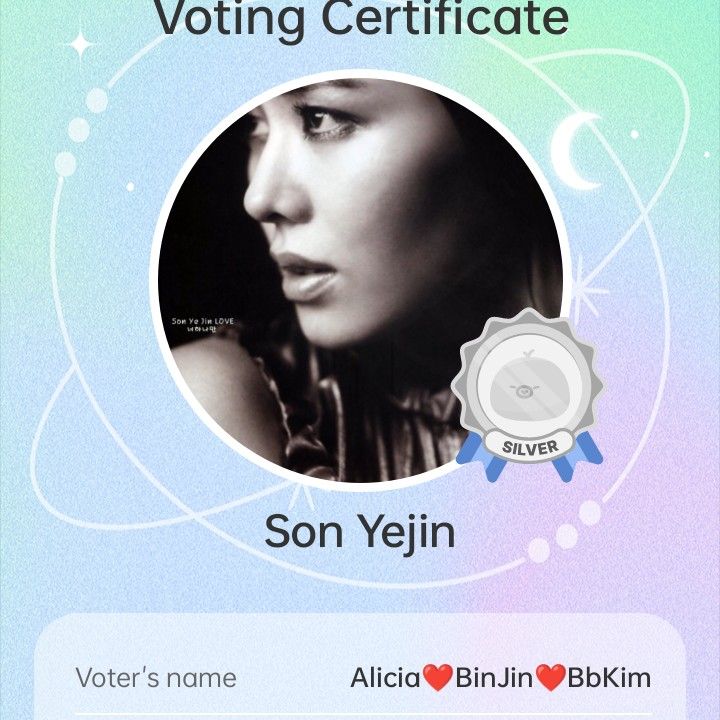The image size is (720, 720).
Task: Select the voter name Alicia BinJin BbKim
Action: (x=500, y=678)
